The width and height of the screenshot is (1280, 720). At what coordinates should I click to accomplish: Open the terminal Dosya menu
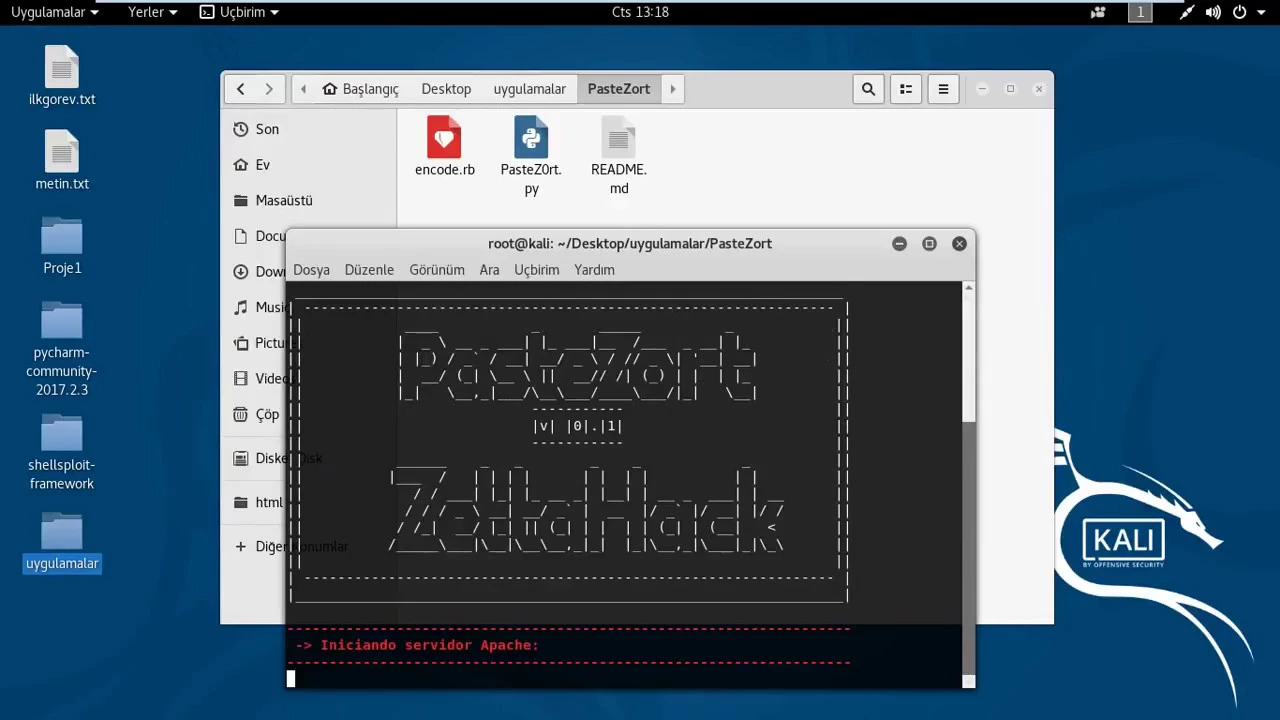click(311, 270)
